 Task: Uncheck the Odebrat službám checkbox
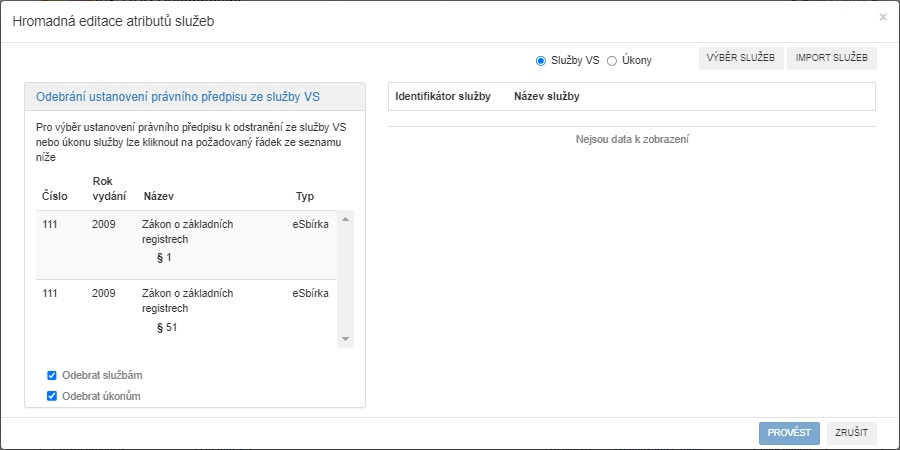pyautogui.click(x=52, y=376)
